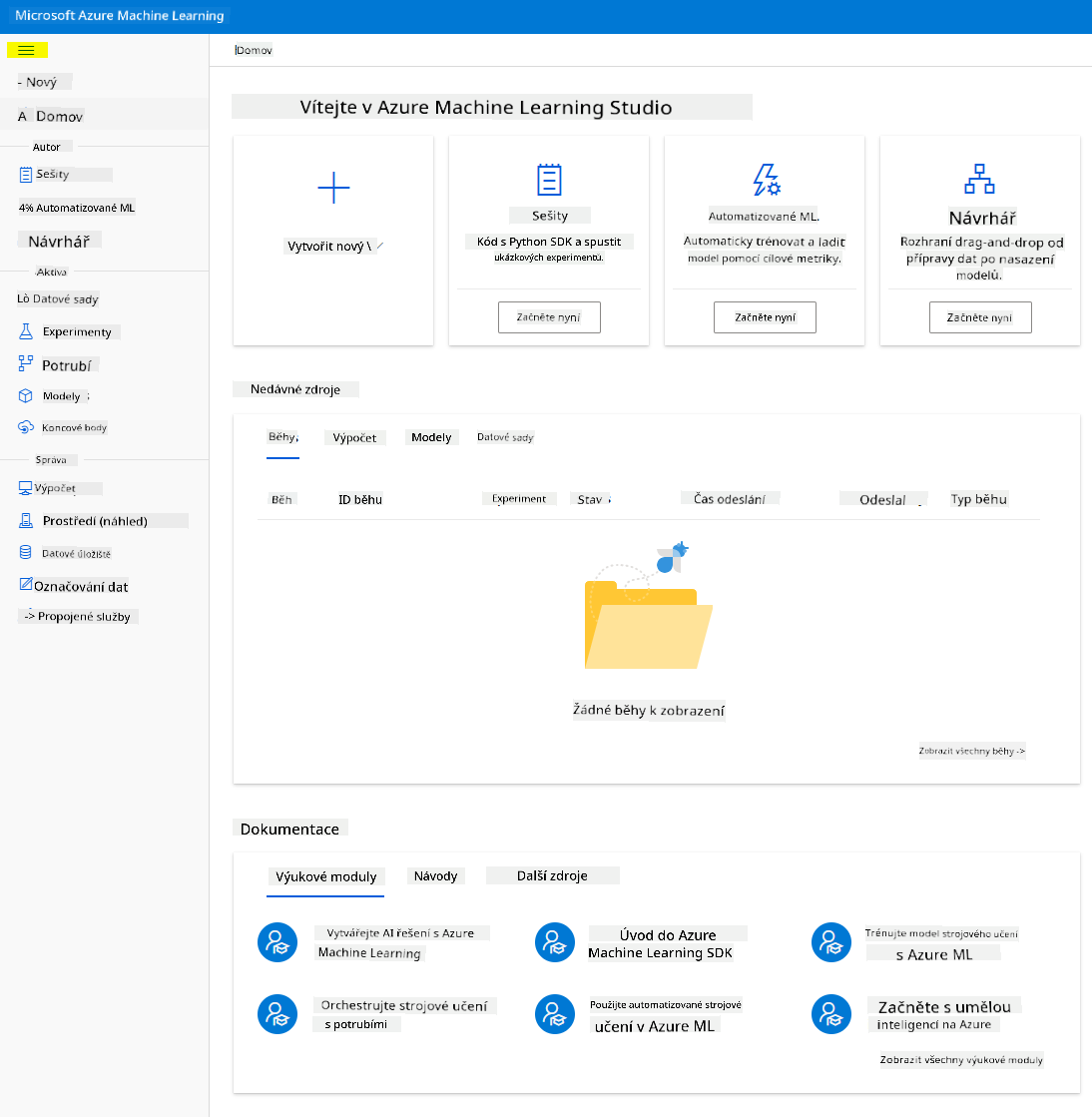Click the Sešity notebook icon in sidebar

pyautogui.click(x=26, y=175)
